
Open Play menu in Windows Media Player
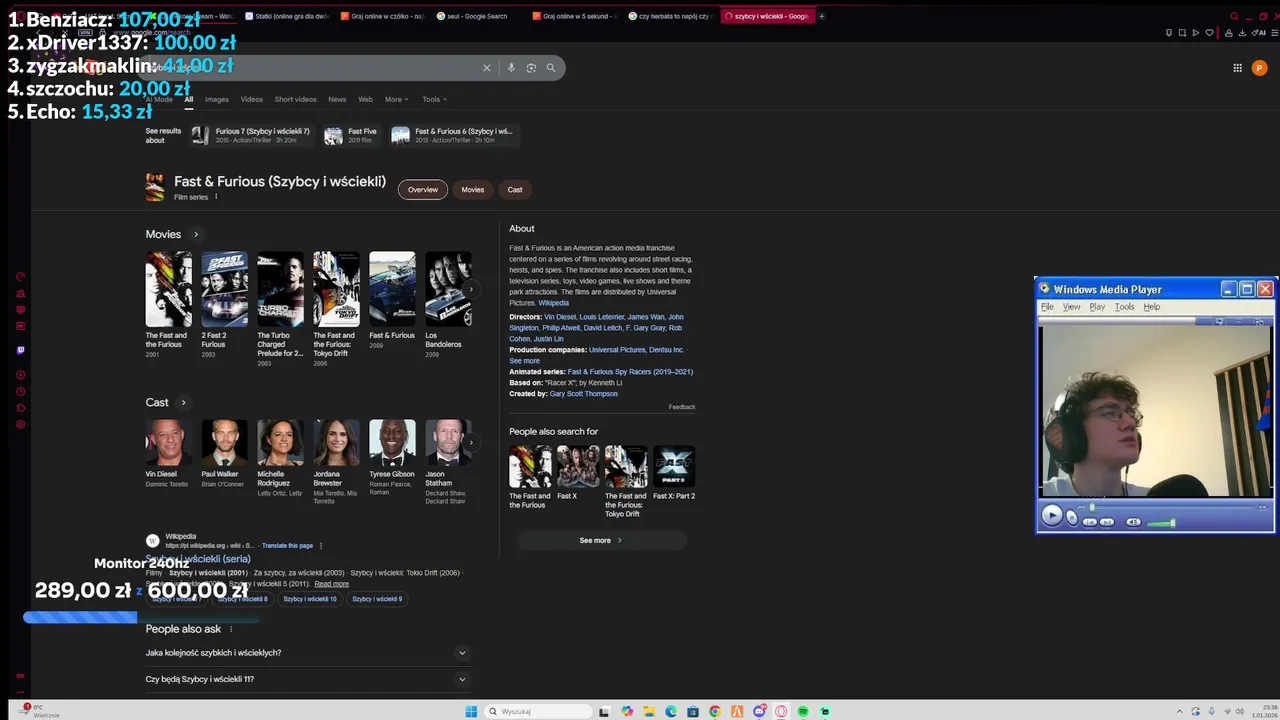(x=1097, y=307)
